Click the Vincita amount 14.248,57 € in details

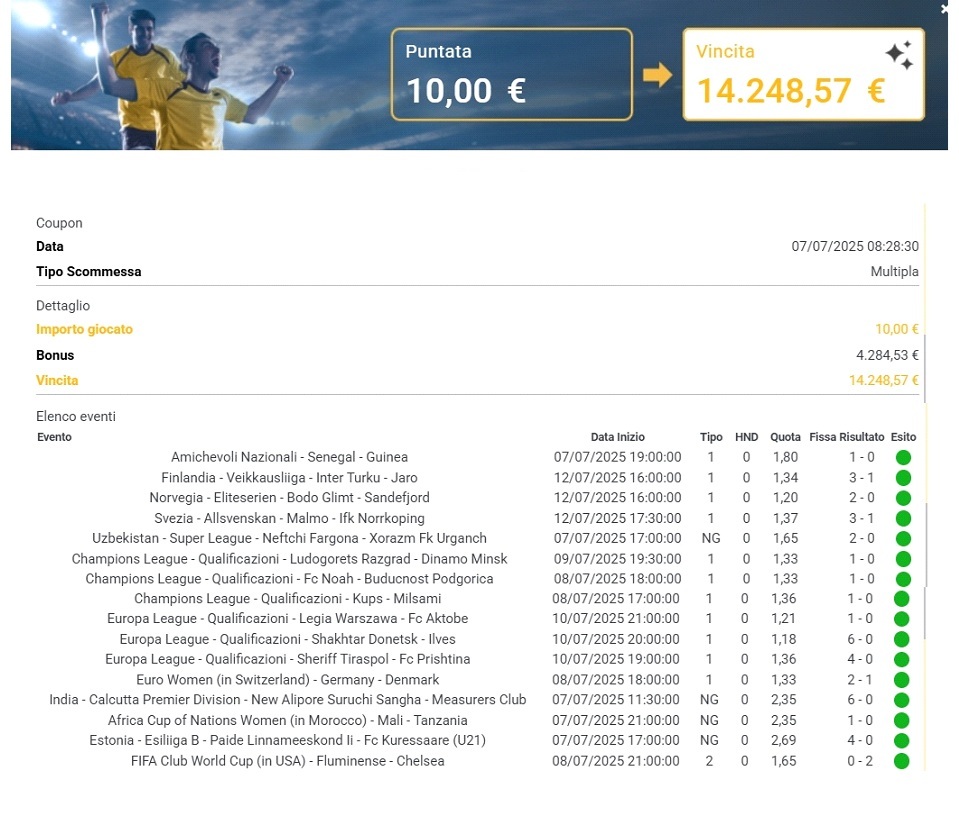pyautogui.click(x=883, y=380)
